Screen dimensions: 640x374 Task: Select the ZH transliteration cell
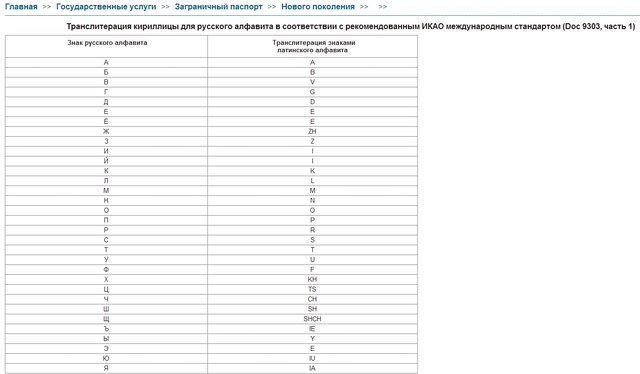312,131
